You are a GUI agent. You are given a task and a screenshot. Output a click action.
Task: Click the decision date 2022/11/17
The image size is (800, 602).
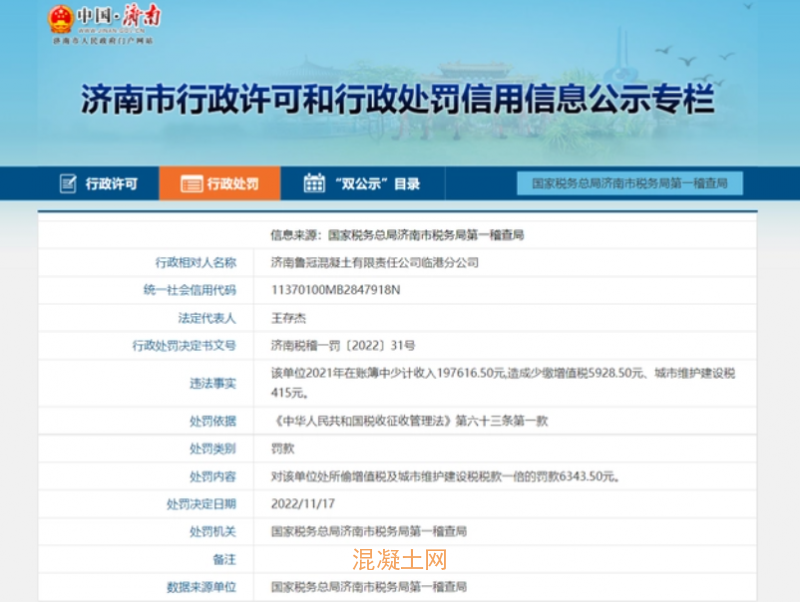pos(301,505)
